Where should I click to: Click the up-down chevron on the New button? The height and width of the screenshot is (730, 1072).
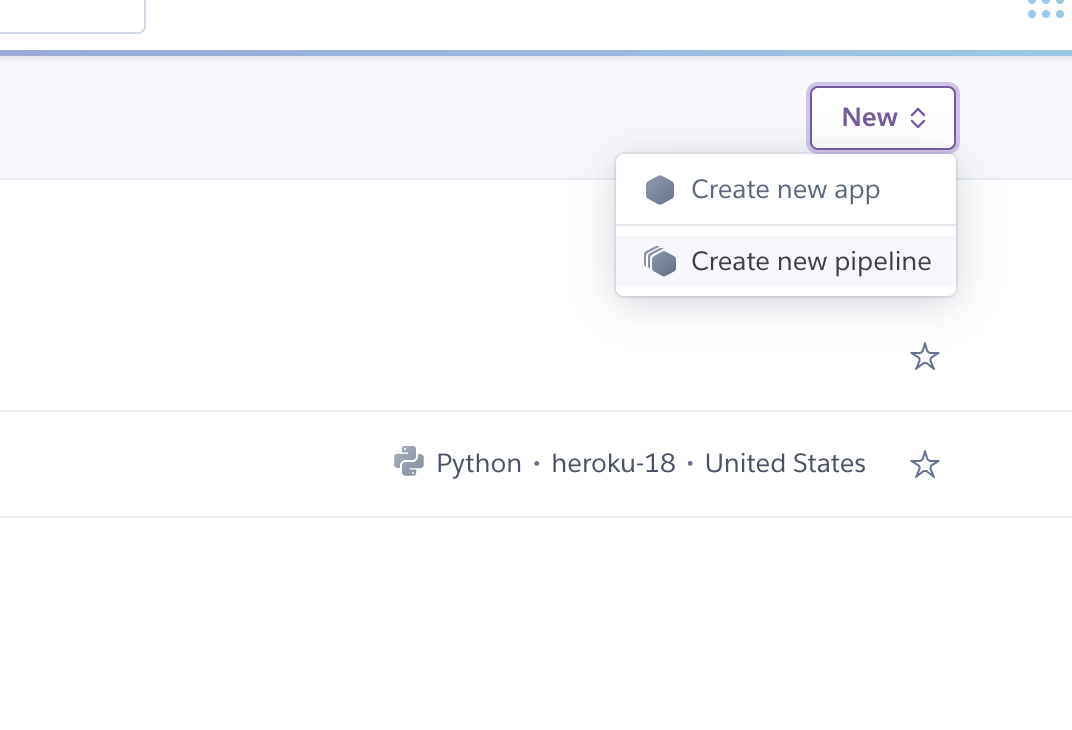[918, 118]
